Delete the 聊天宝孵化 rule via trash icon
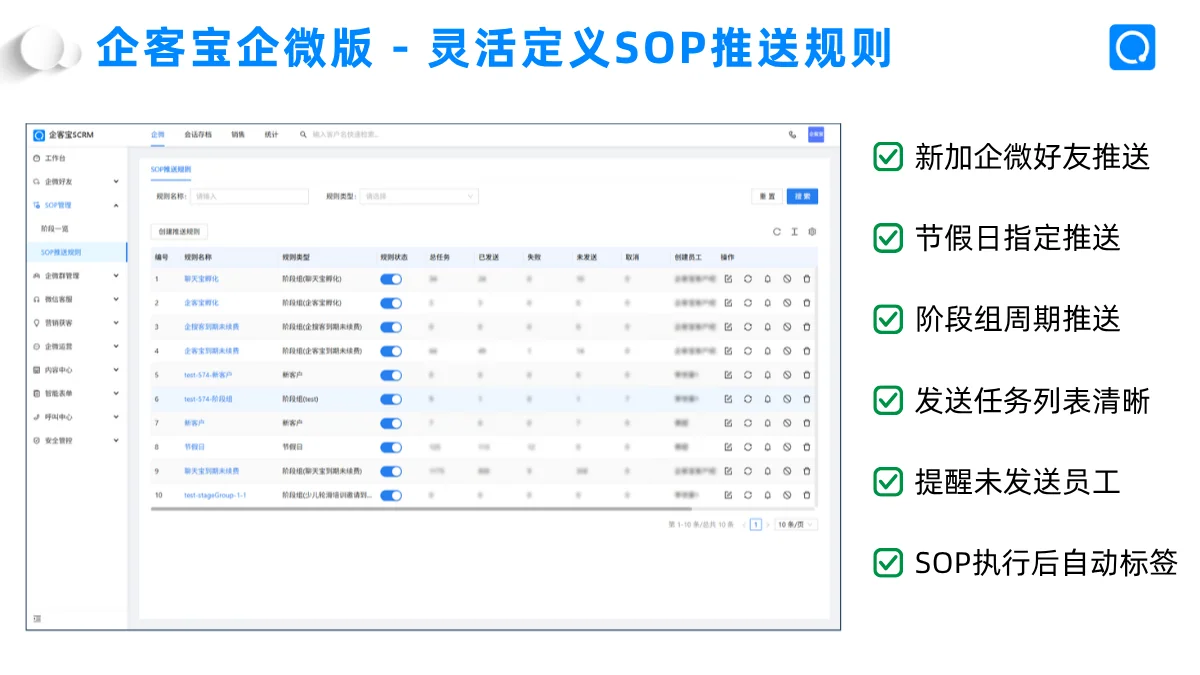This screenshot has width=1200, height=675. pos(807,278)
